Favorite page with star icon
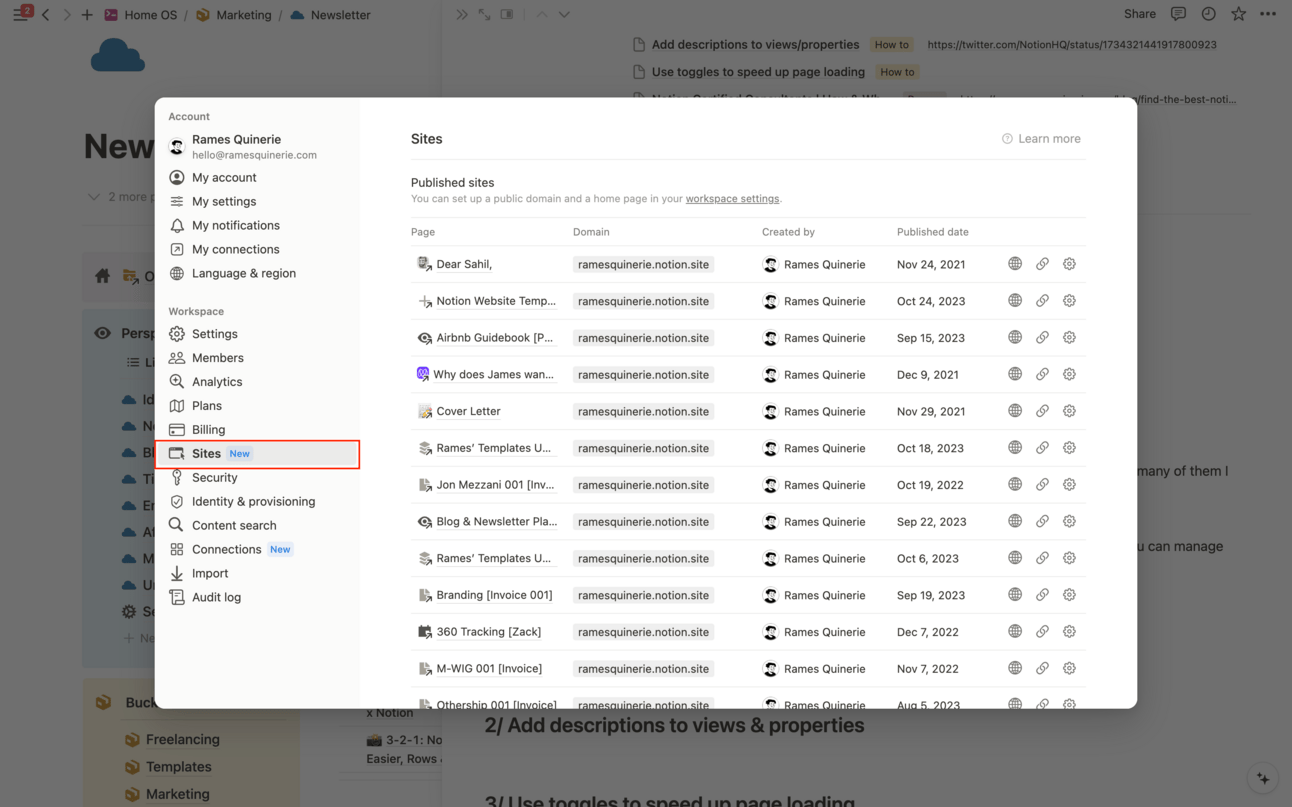 [x=1238, y=14]
